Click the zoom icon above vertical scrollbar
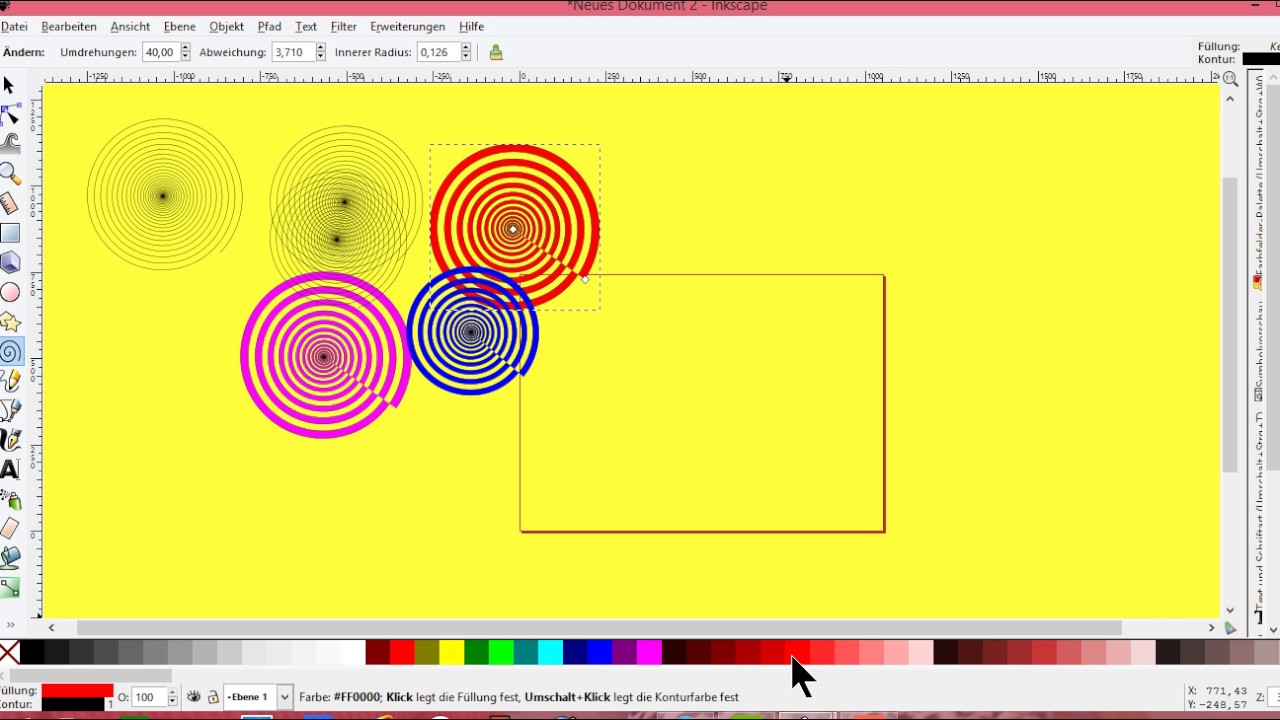Image resolution: width=1280 pixels, height=720 pixels. (1231, 79)
